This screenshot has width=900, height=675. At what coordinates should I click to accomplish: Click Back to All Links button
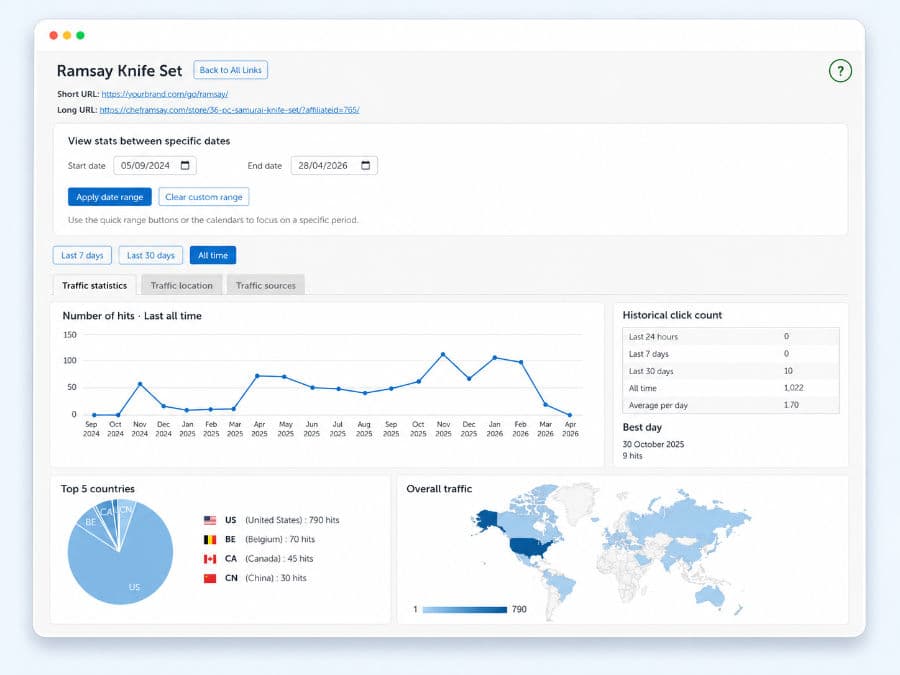231,70
